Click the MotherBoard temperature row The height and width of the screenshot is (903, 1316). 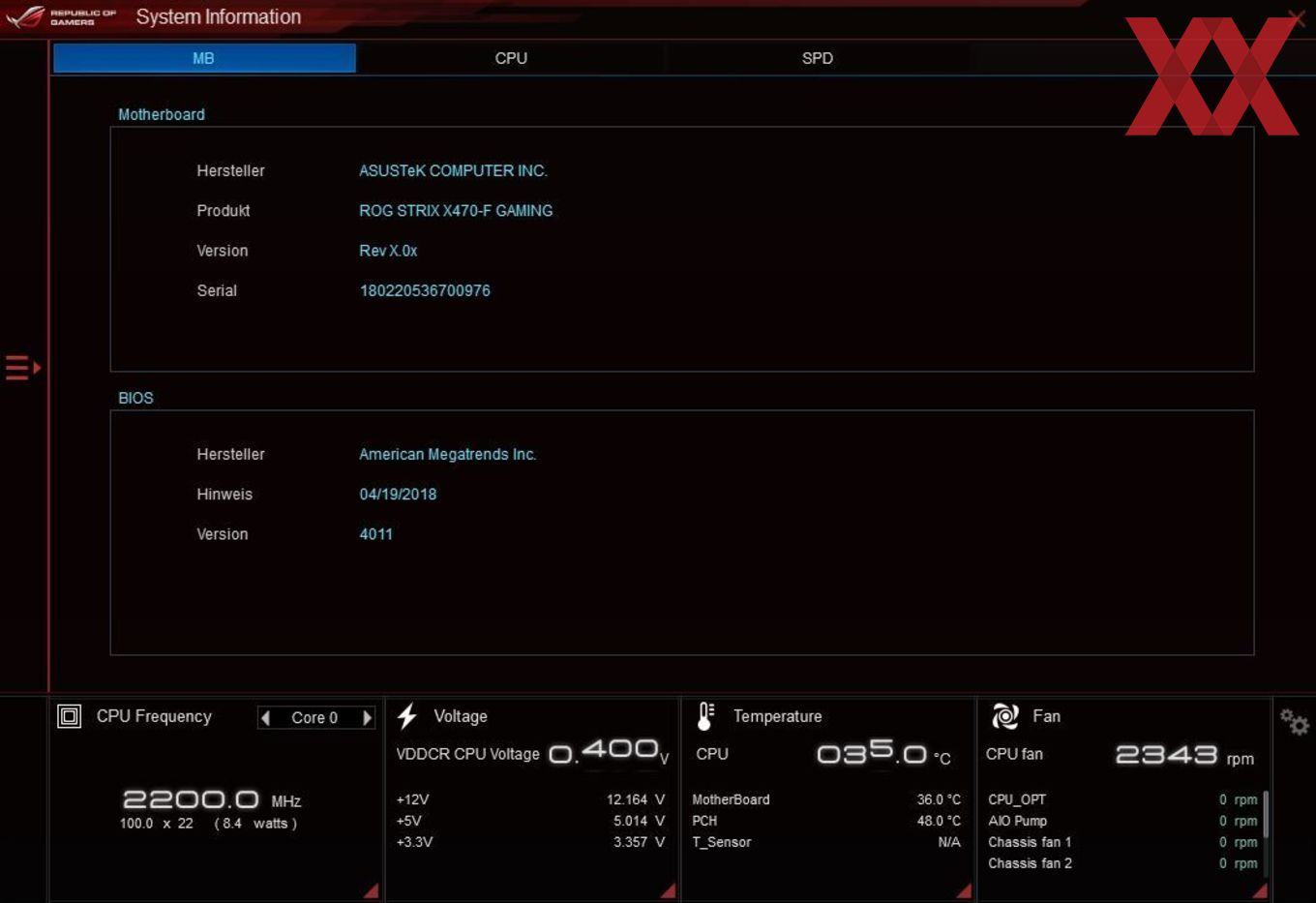click(x=826, y=799)
